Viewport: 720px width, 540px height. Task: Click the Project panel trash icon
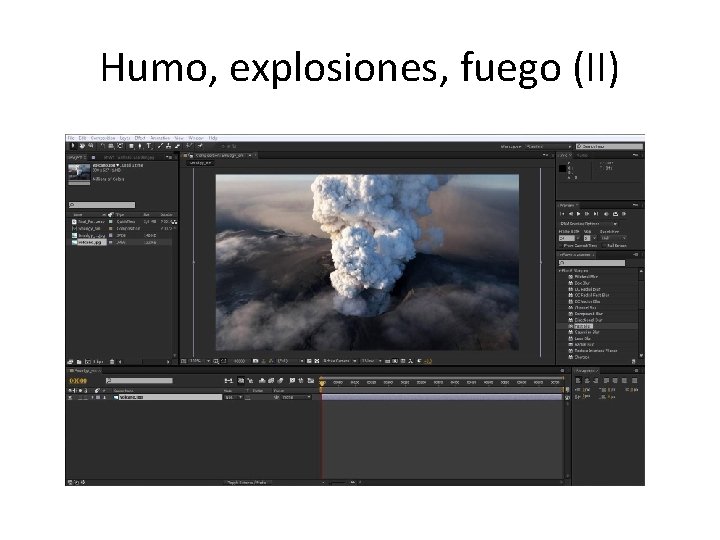click(x=112, y=362)
